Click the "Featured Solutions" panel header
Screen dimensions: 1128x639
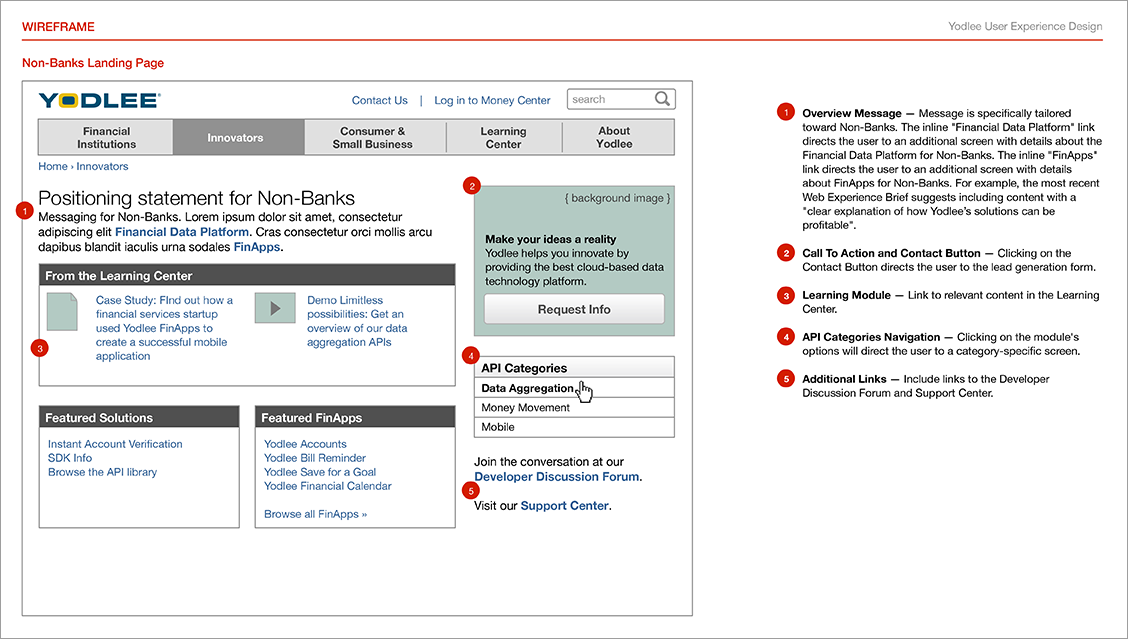[x=139, y=417]
